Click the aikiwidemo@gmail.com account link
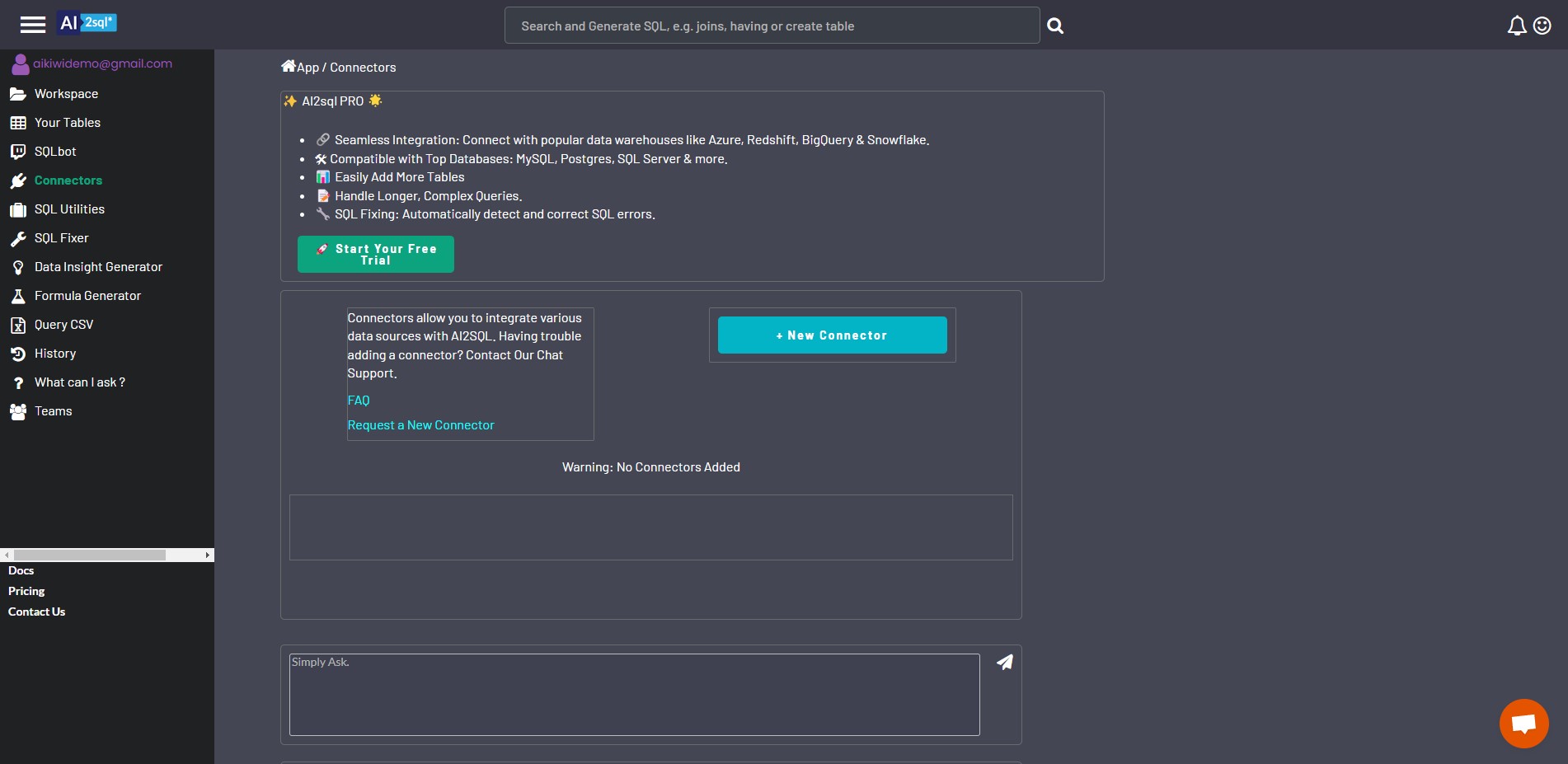Viewport: 1568px width, 764px height. (x=103, y=63)
